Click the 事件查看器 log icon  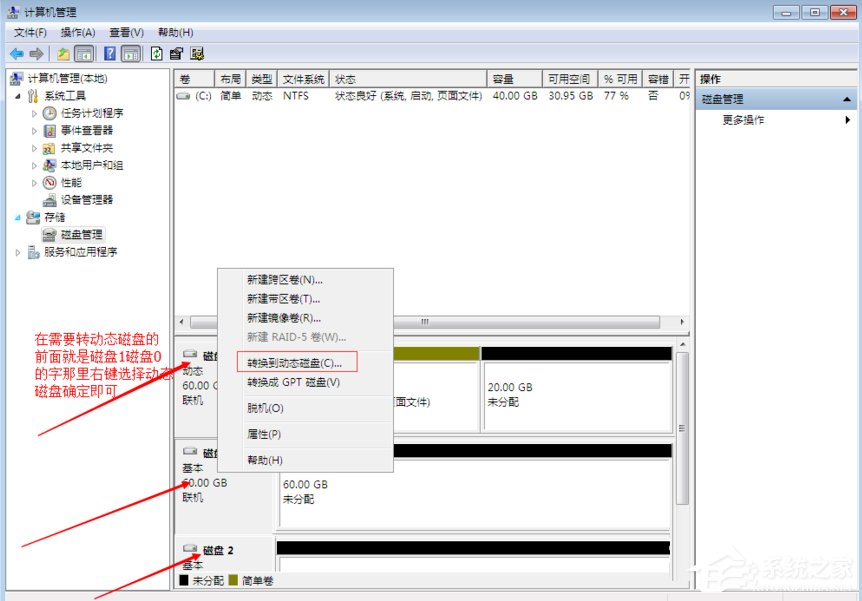[47, 129]
